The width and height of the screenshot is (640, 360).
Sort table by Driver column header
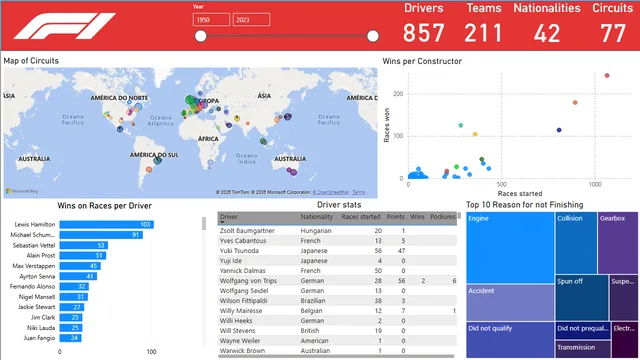(229, 217)
